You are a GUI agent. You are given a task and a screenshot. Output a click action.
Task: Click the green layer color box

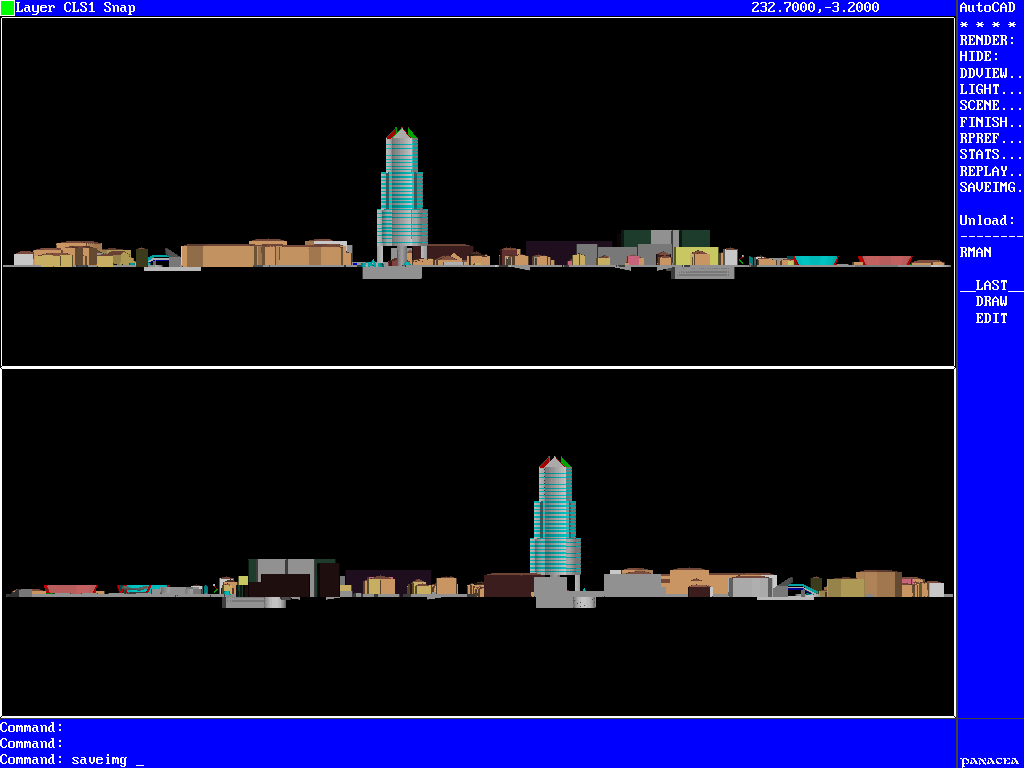tap(8, 8)
